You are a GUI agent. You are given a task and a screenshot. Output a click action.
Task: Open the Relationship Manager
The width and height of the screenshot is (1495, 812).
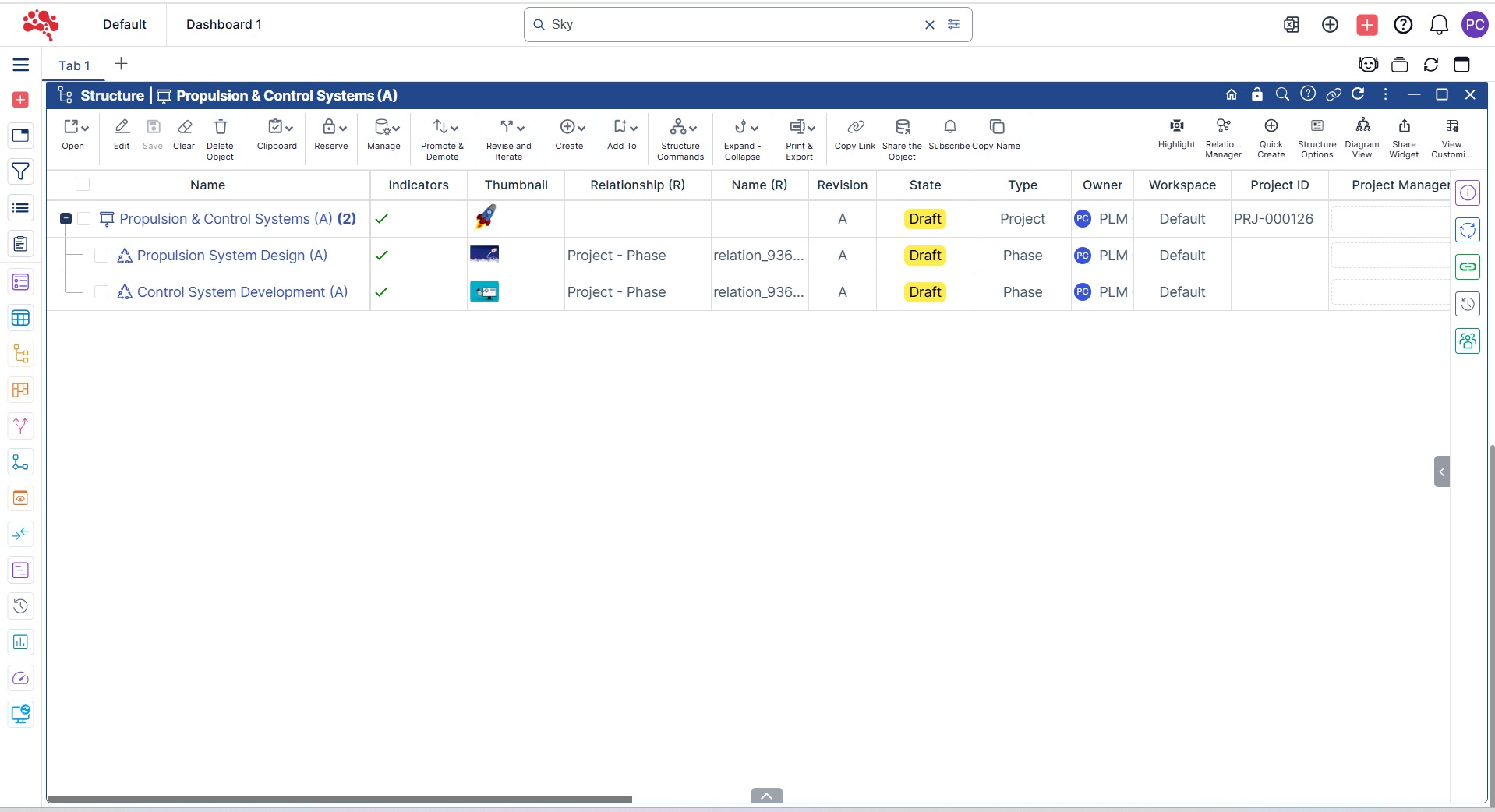point(1223,126)
